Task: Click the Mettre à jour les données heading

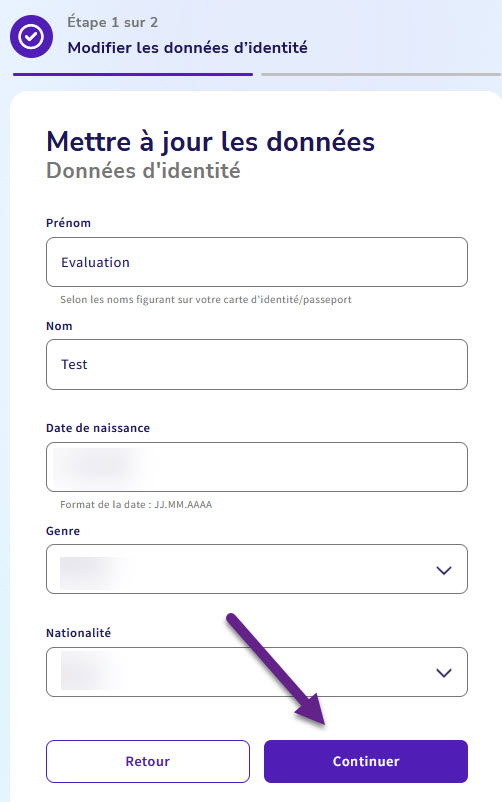Action: [210, 142]
